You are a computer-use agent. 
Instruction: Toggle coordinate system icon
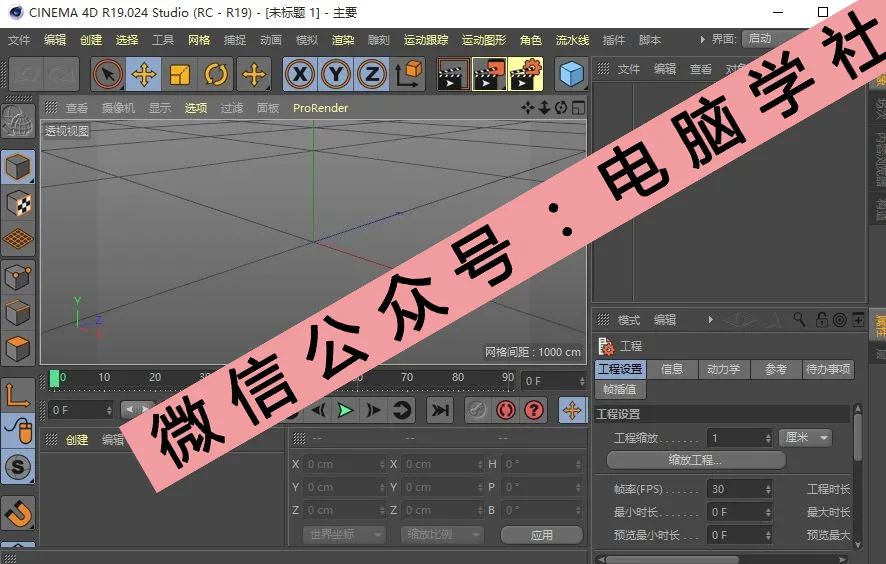point(409,74)
